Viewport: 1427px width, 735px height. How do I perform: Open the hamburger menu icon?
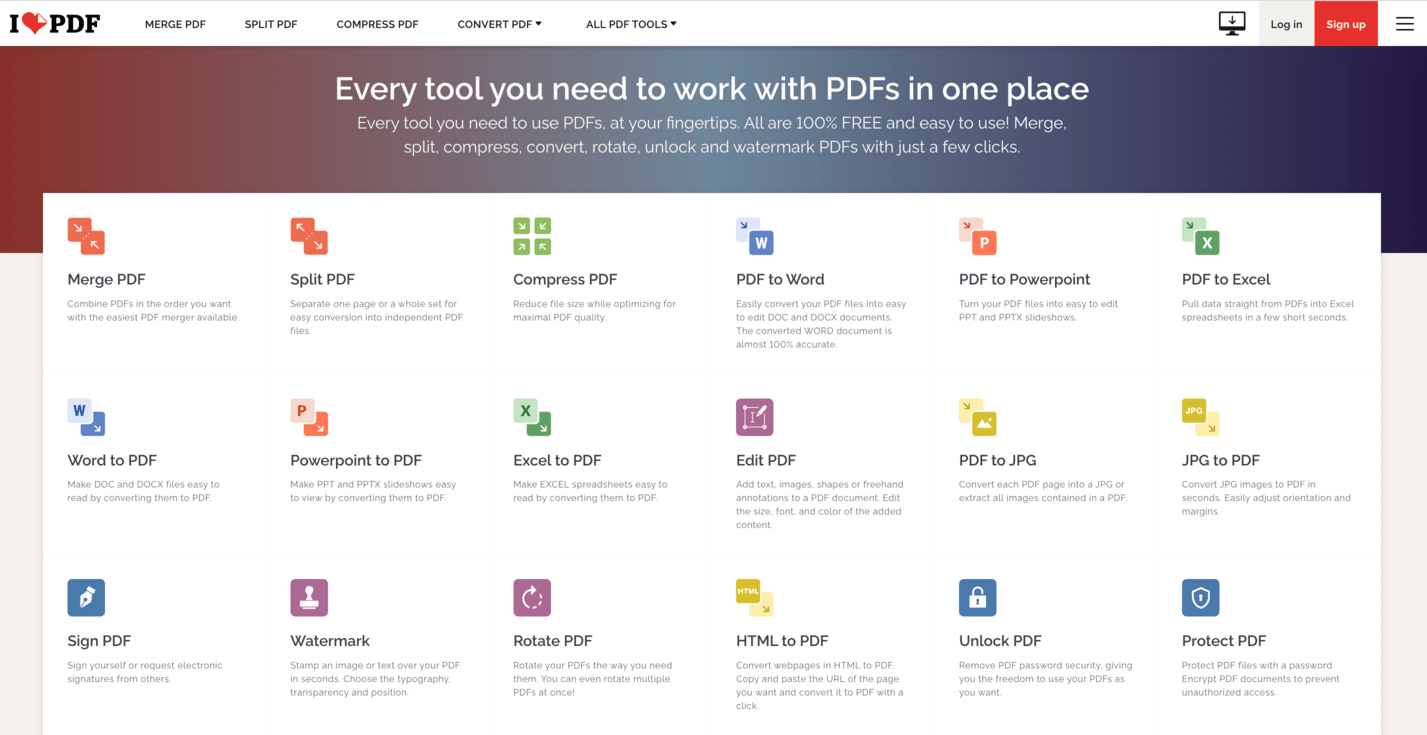point(1405,24)
